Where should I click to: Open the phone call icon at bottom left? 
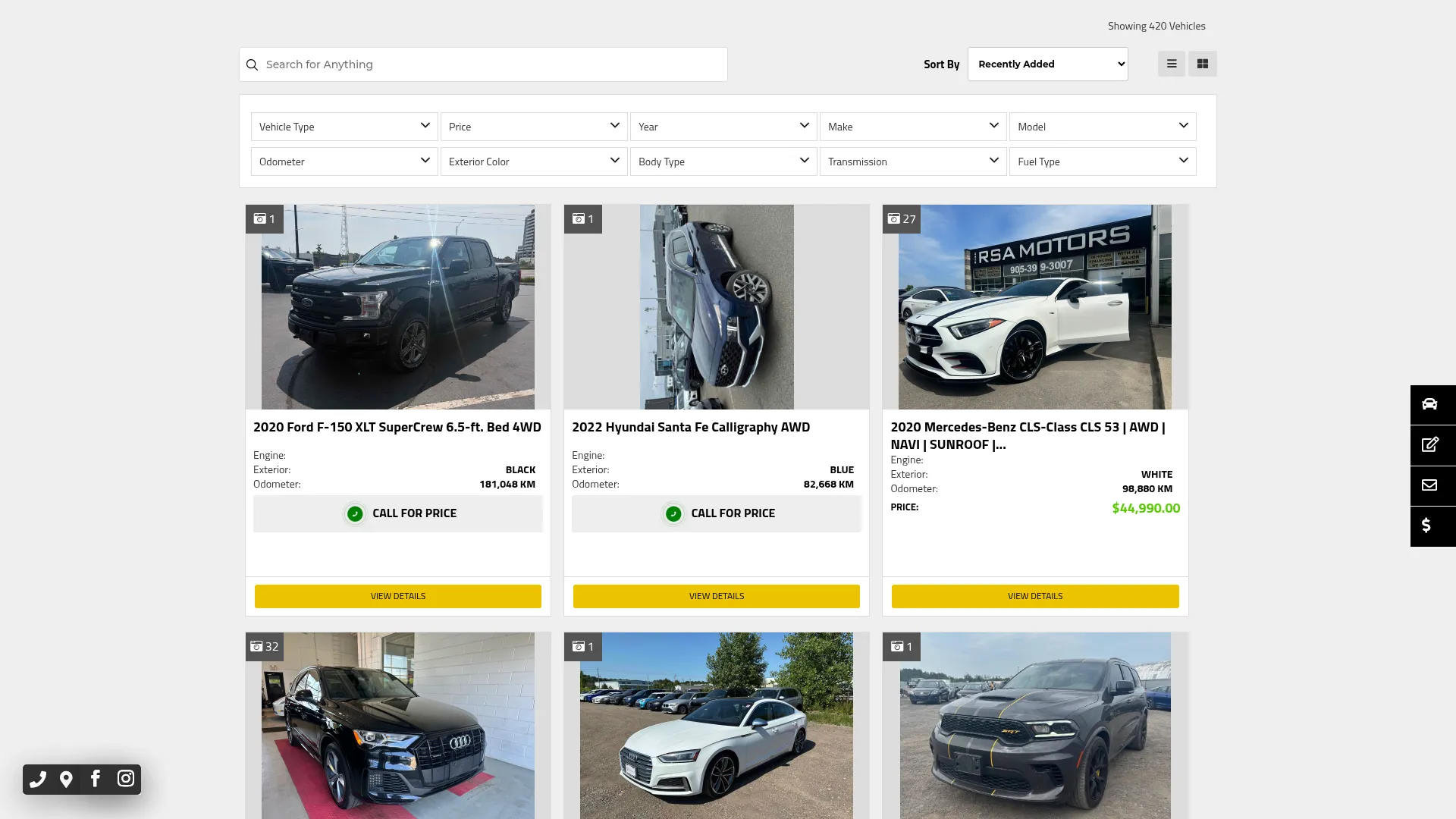pyautogui.click(x=38, y=779)
